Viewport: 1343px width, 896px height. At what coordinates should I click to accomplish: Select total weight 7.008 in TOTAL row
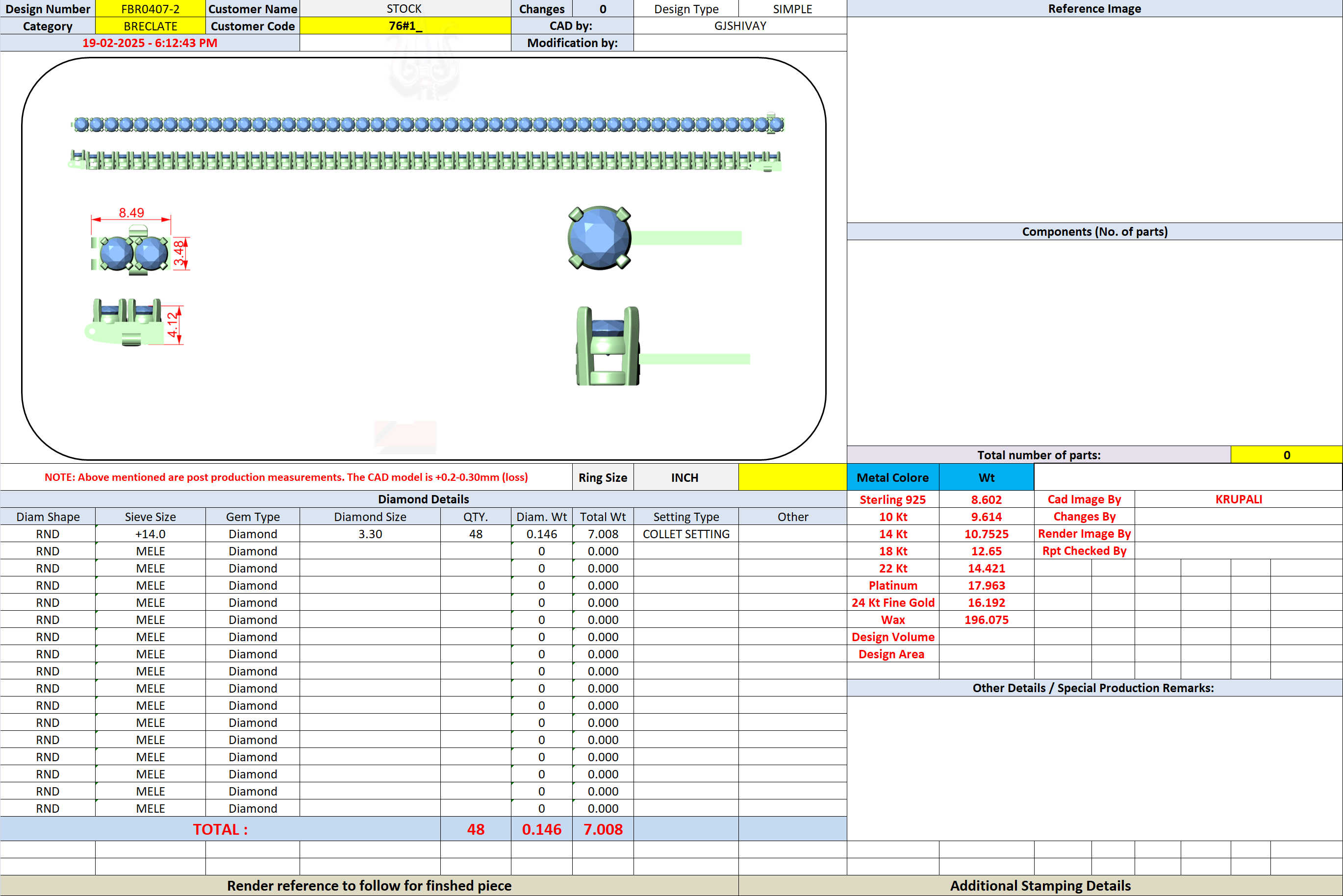click(x=603, y=829)
